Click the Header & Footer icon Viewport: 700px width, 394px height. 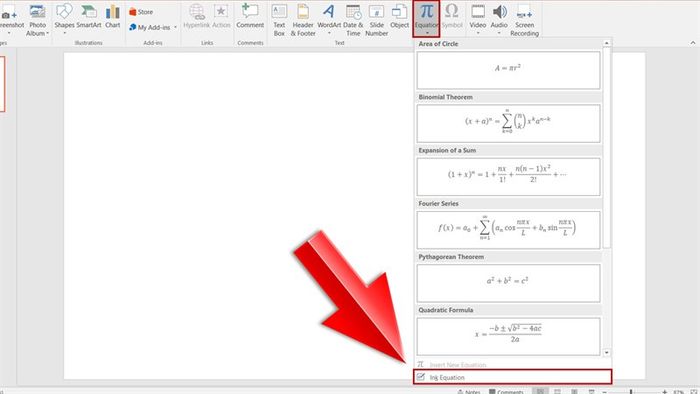click(303, 21)
